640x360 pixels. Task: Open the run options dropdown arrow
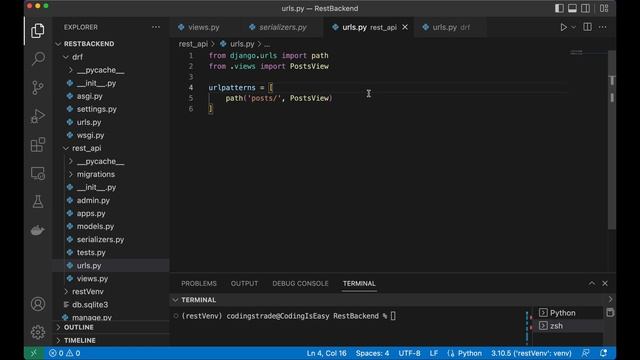573,27
